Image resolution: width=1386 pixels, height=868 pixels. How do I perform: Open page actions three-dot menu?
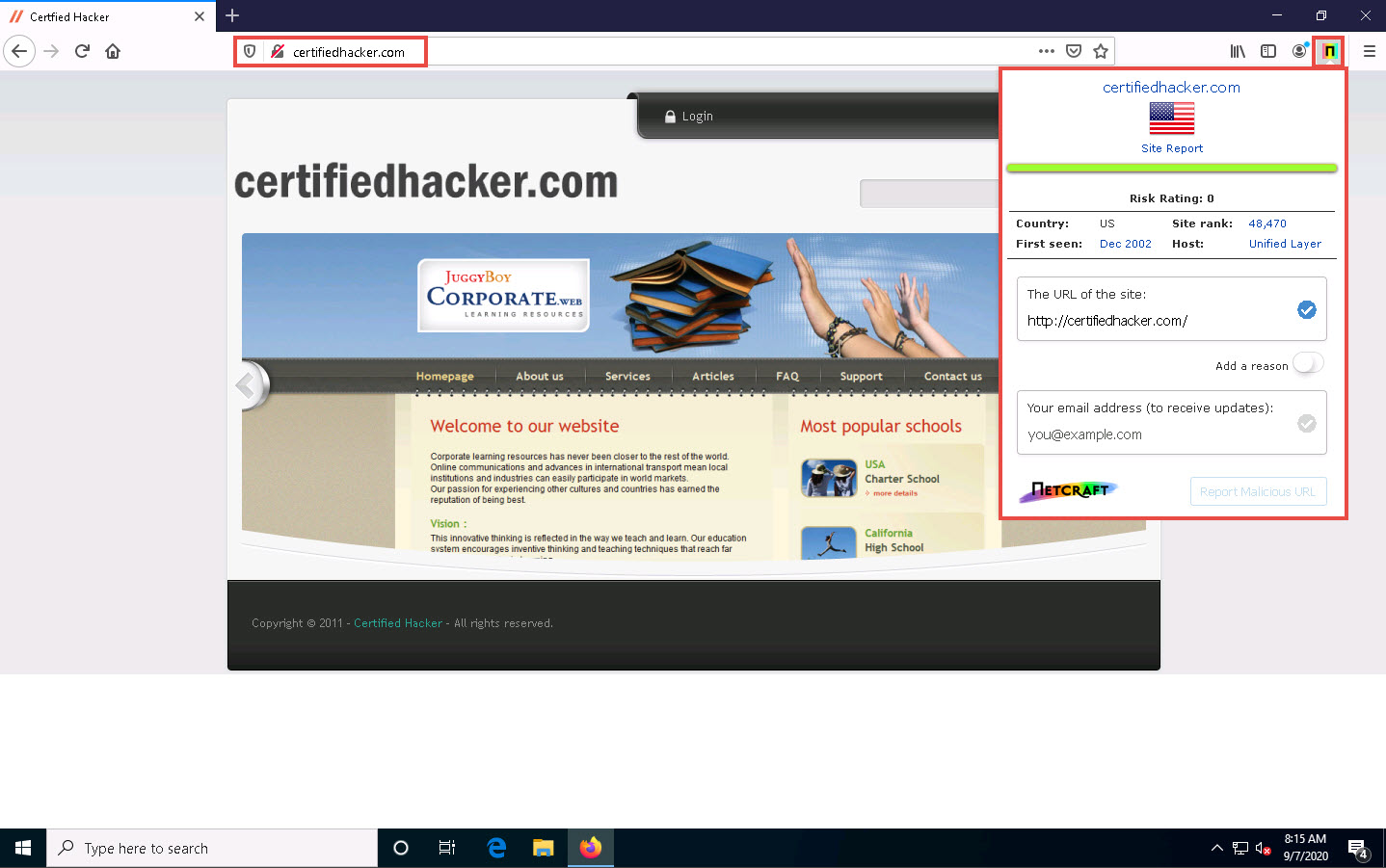pyautogui.click(x=1047, y=51)
